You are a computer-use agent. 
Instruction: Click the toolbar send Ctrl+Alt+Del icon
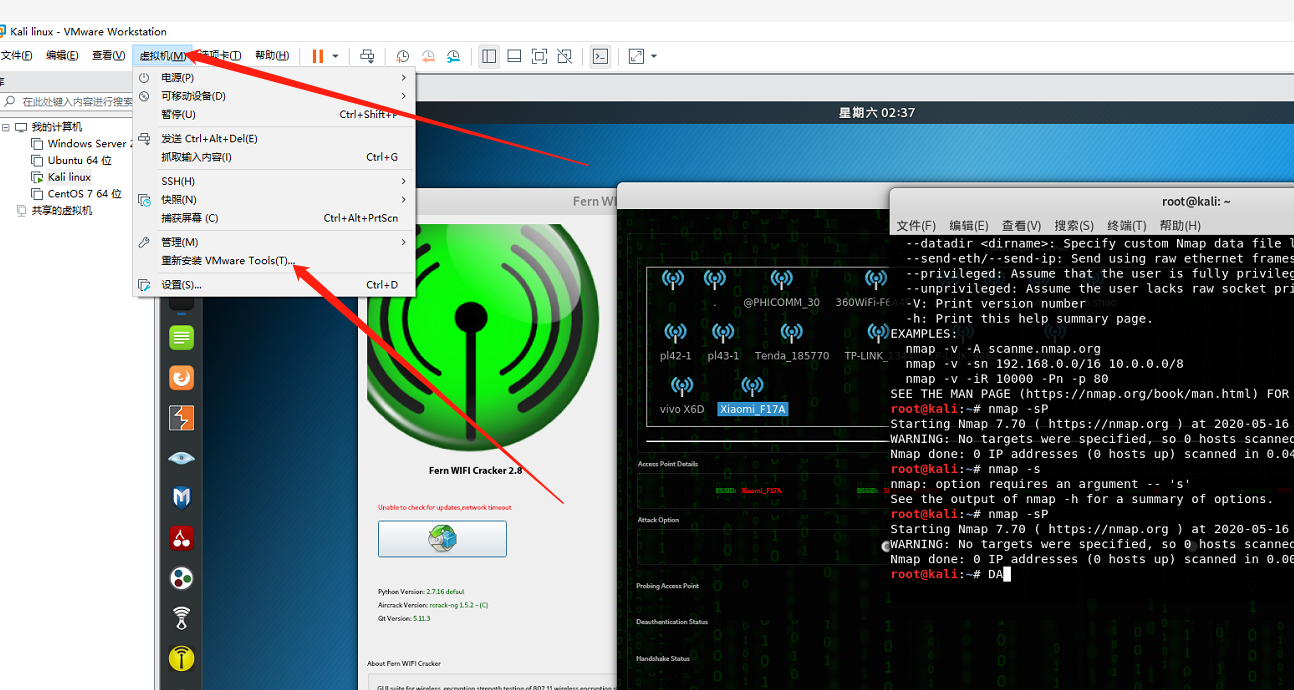(x=367, y=56)
